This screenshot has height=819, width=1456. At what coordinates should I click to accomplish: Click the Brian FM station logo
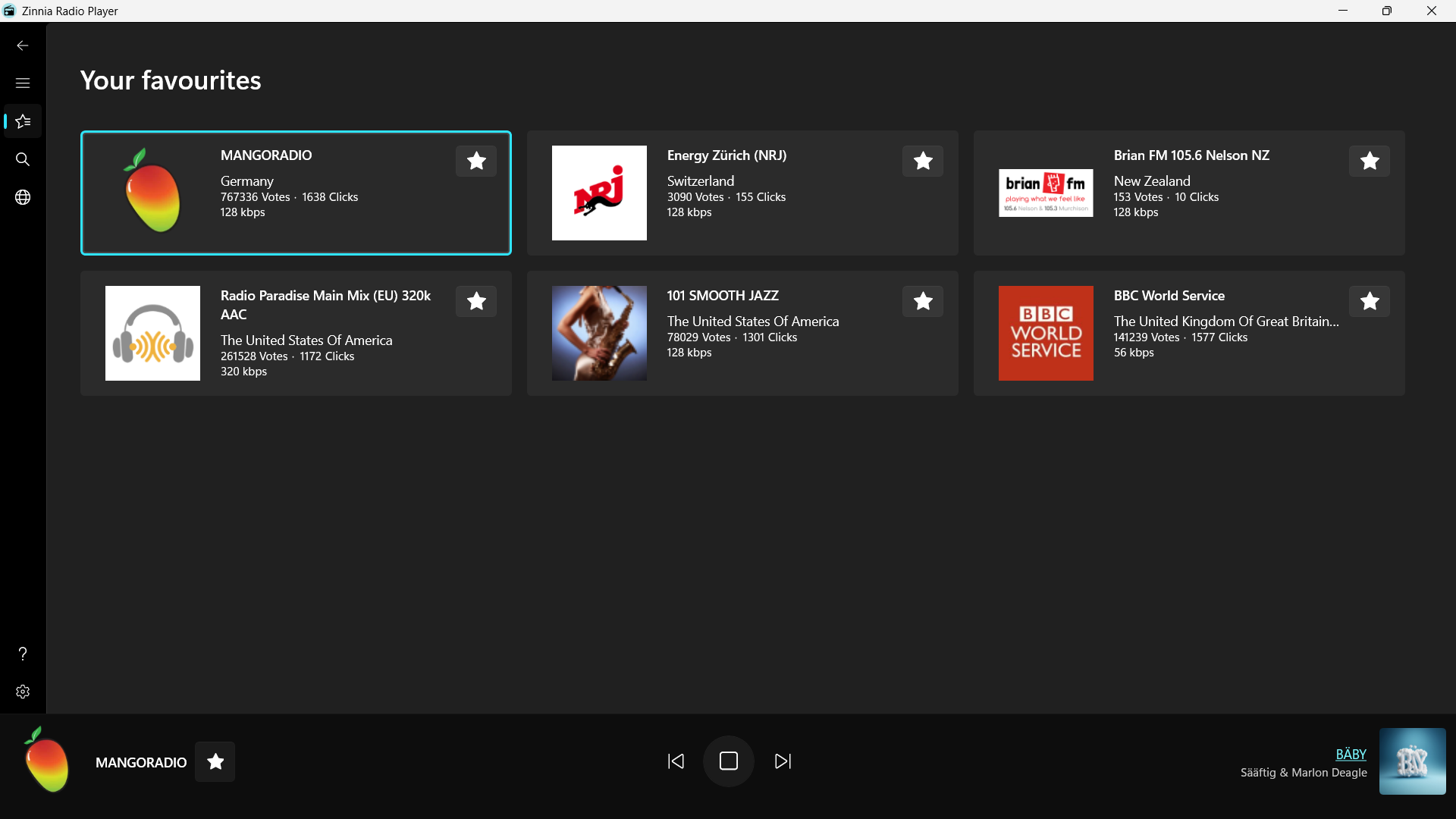point(1046,193)
